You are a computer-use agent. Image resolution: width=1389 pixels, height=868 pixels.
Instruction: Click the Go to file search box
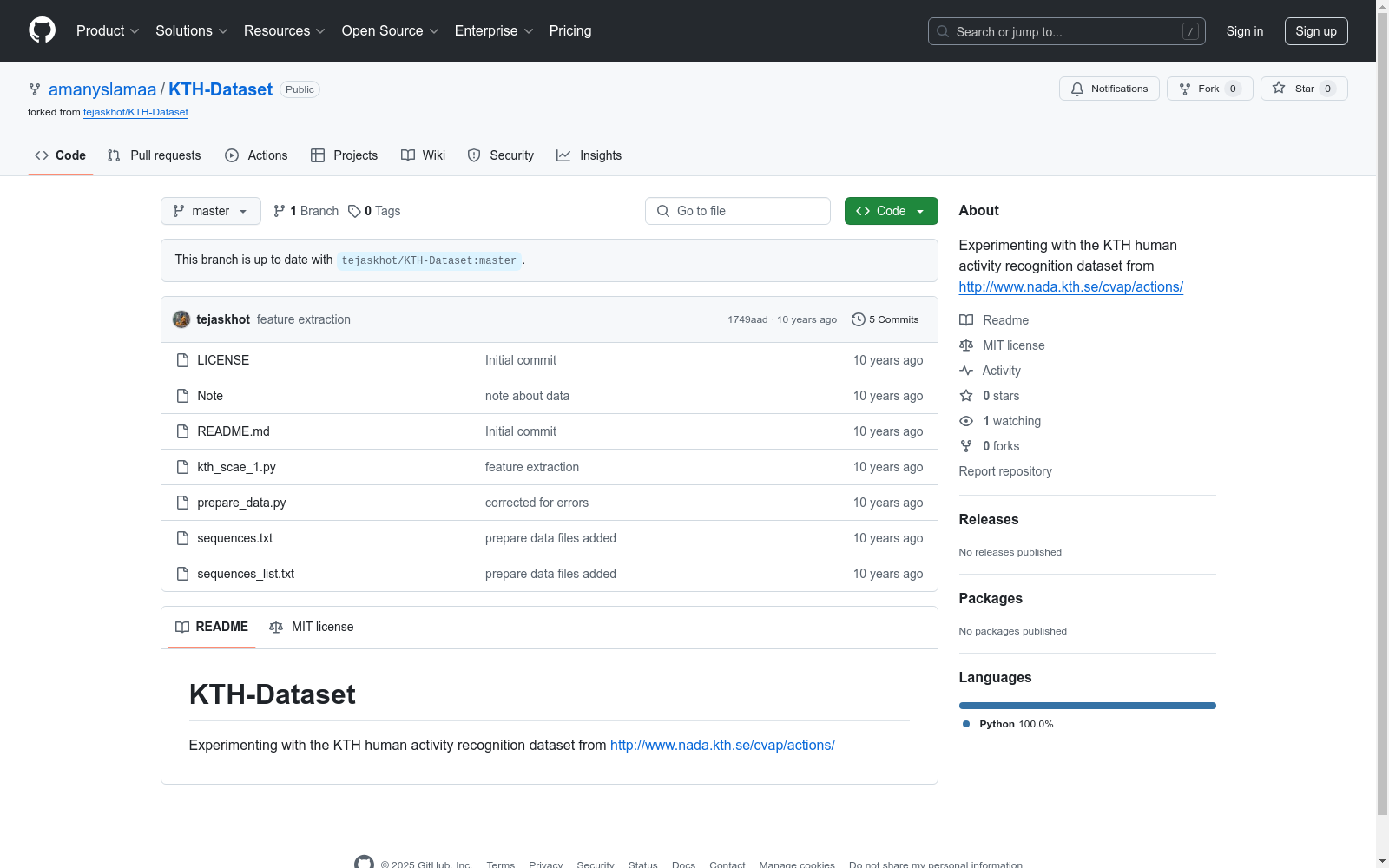pyautogui.click(x=738, y=211)
